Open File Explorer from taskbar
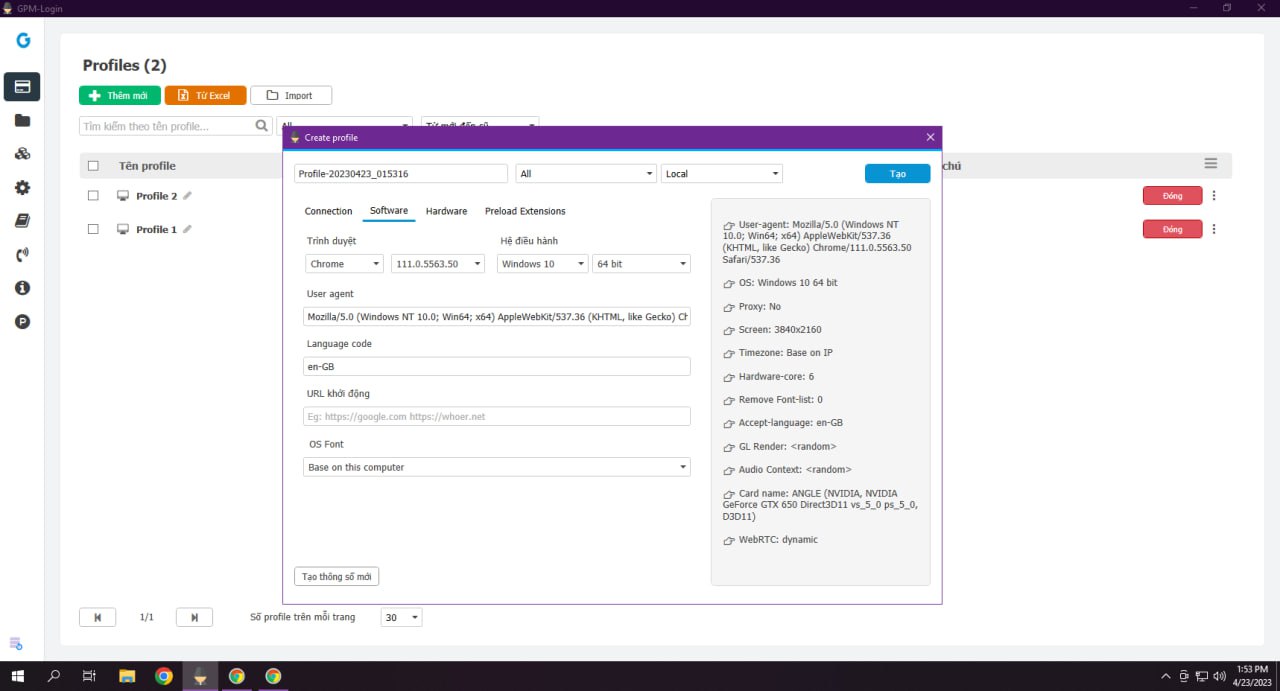Viewport: 1280px width, 691px height. [127, 676]
